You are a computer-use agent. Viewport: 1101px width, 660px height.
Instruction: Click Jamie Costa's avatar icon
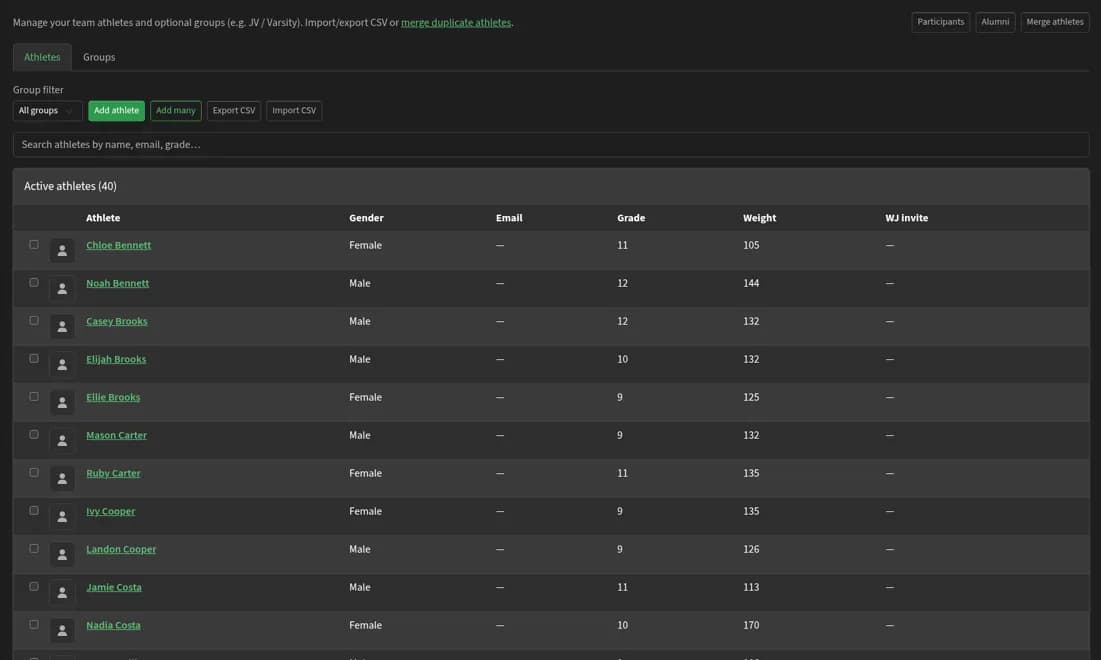point(62,592)
